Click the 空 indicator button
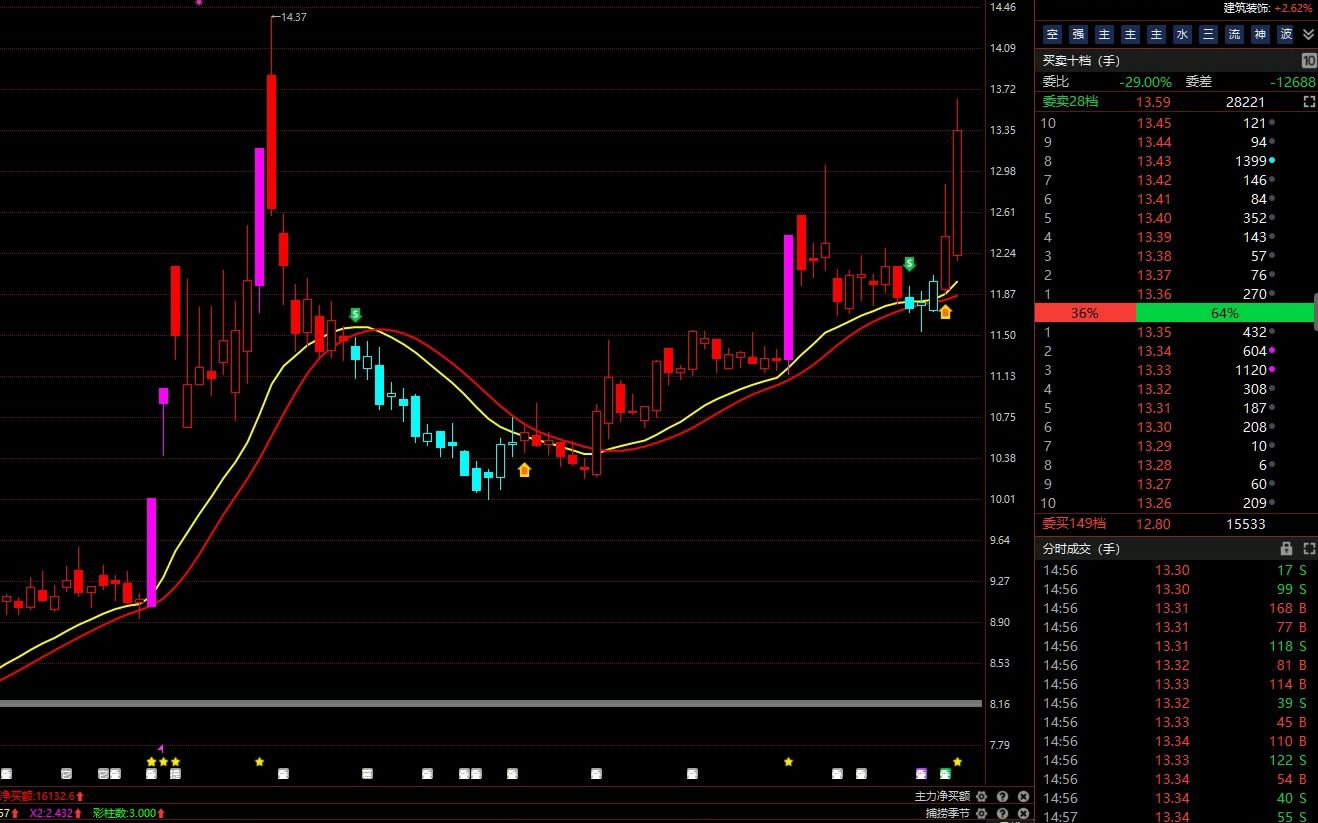 [1052, 34]
